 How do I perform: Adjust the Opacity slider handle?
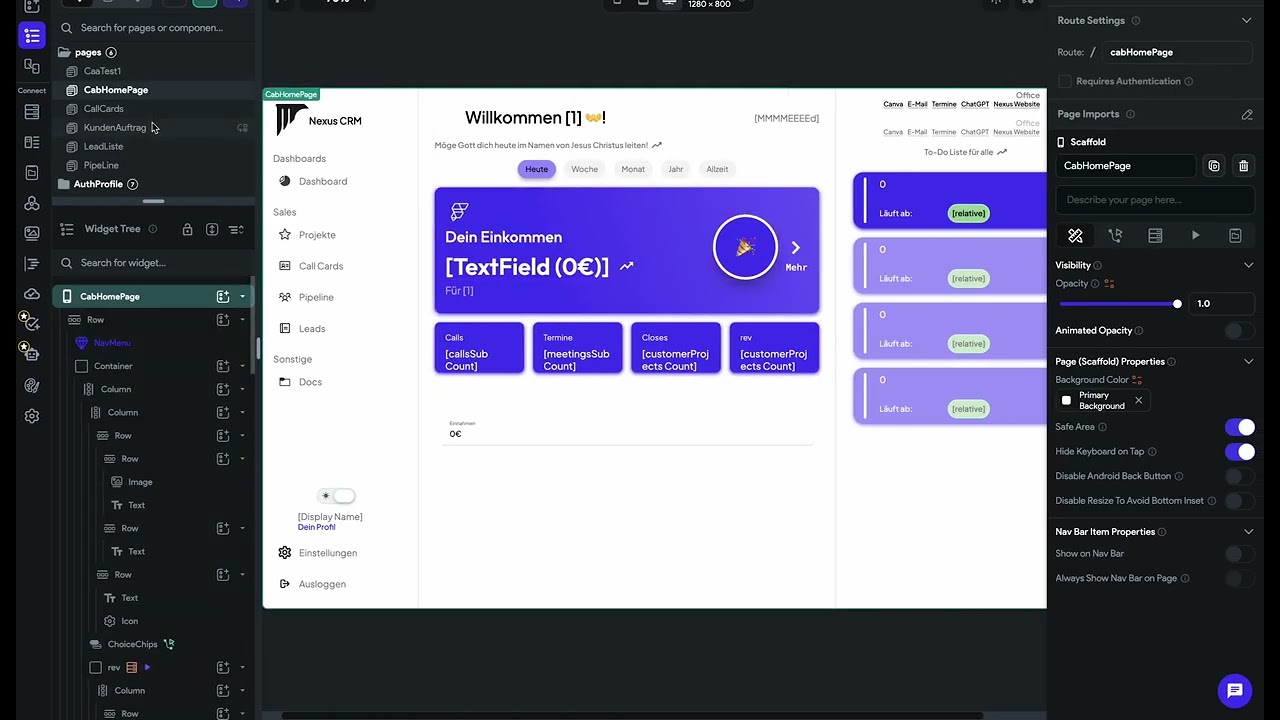[1177, 304]
